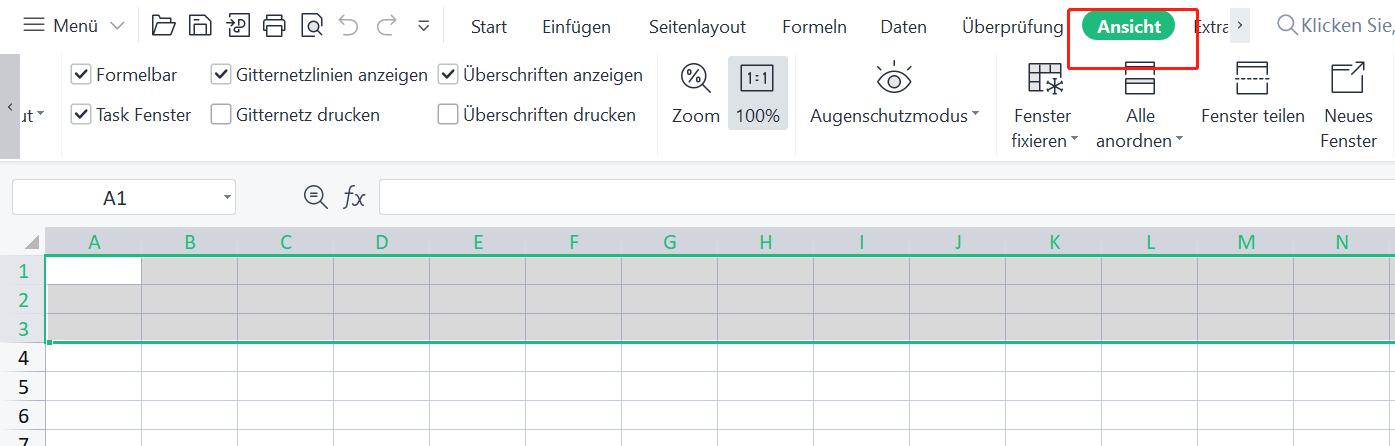Viewport: 1395px width, 446px height.
Task: Uncheck the Formelbar checkbox
Action: coord(82,75)
